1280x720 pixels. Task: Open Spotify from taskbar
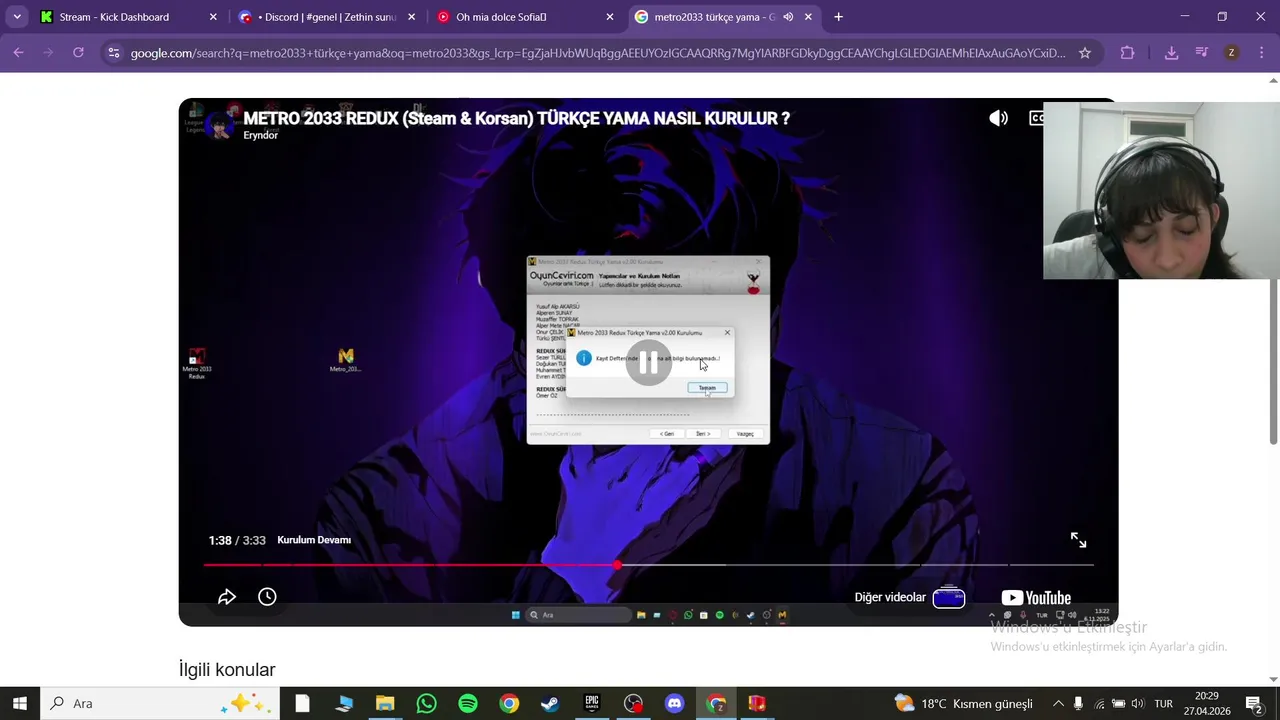pyautogui.click(x=468, y=704)
